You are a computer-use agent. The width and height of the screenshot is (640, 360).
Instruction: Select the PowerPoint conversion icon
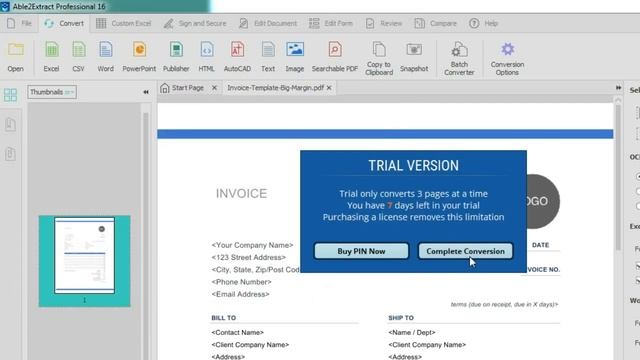(x=139, y=57)
